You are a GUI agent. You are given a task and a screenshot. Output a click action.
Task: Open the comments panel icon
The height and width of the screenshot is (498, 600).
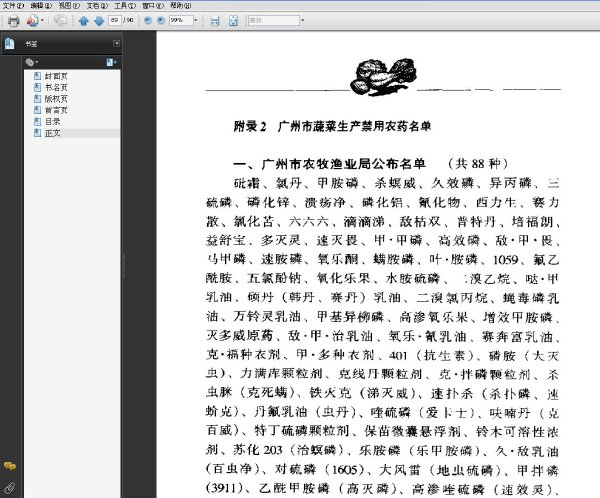[10, 466]
